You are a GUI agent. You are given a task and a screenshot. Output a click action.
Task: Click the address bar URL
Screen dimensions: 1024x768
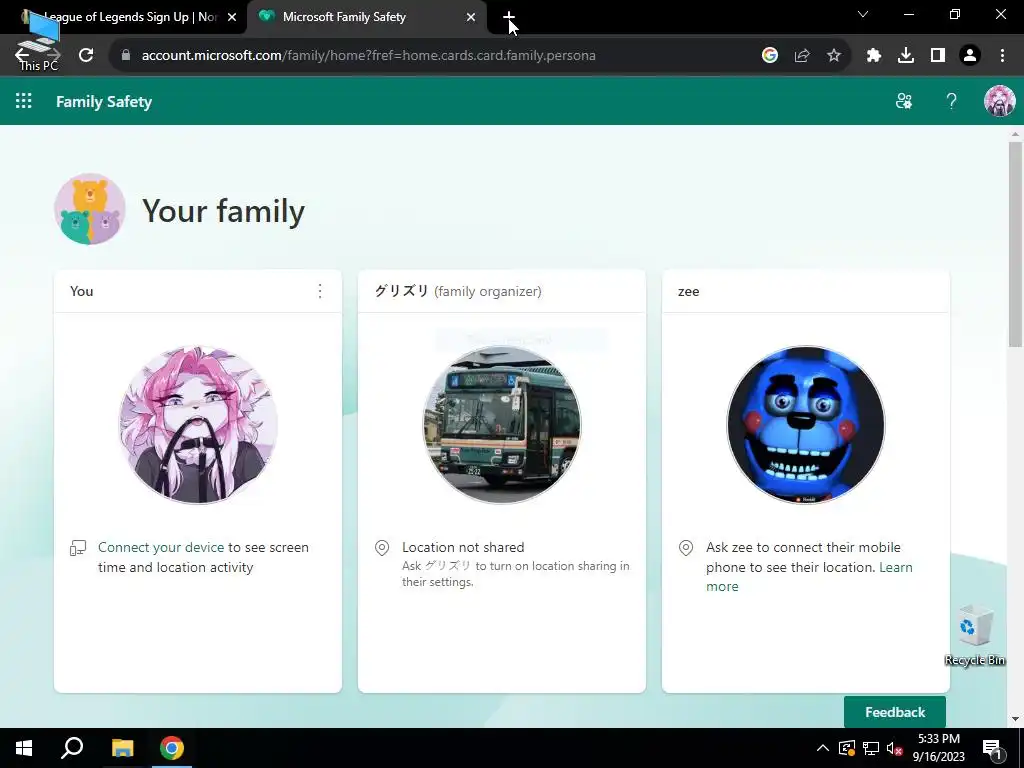pyautogui.click(x=368, y=56)
